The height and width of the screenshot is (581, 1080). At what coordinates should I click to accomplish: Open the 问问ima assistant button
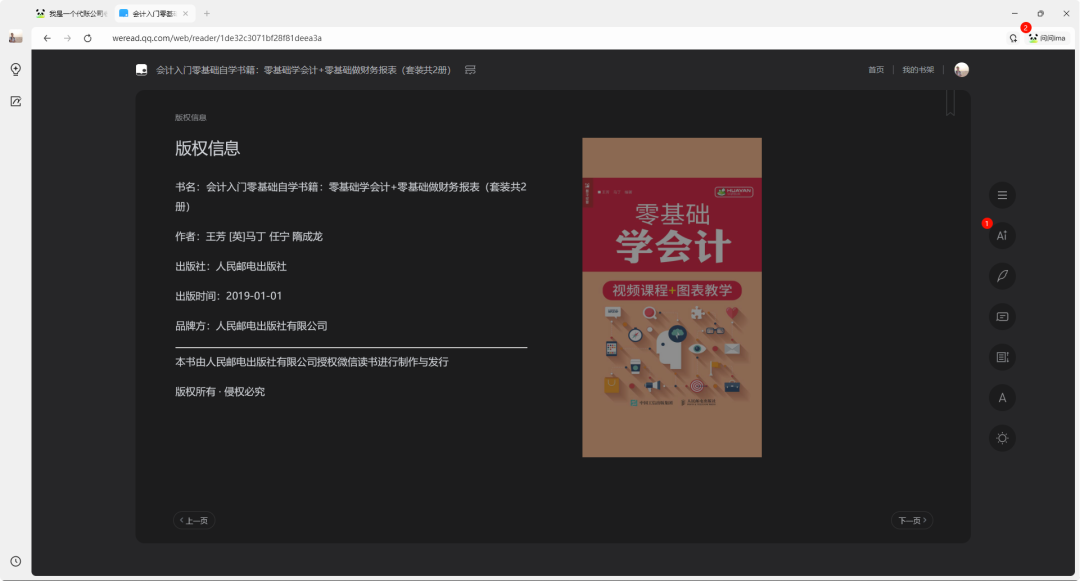(1047, 39)
